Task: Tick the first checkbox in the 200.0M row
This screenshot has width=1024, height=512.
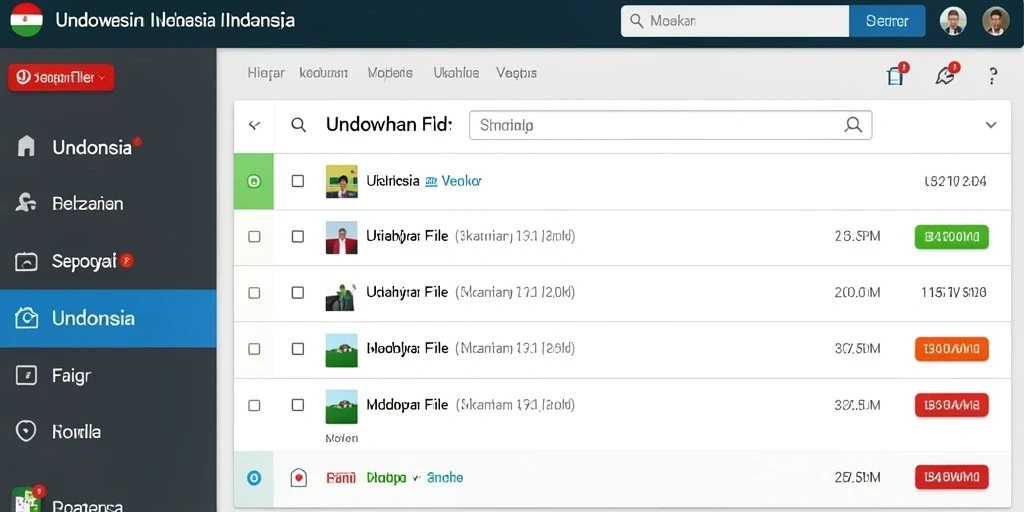Action: coord(254,293)
